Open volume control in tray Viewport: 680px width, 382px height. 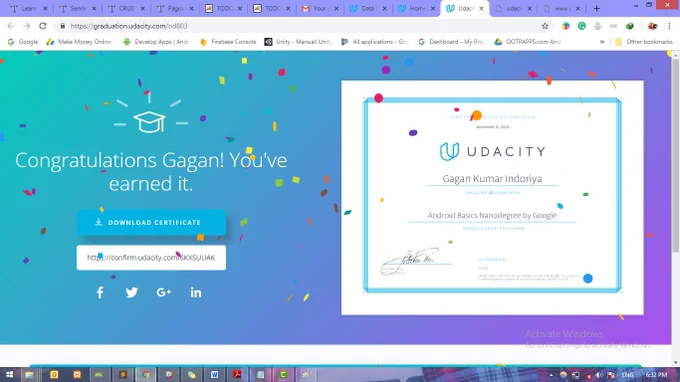coord(599,375)
